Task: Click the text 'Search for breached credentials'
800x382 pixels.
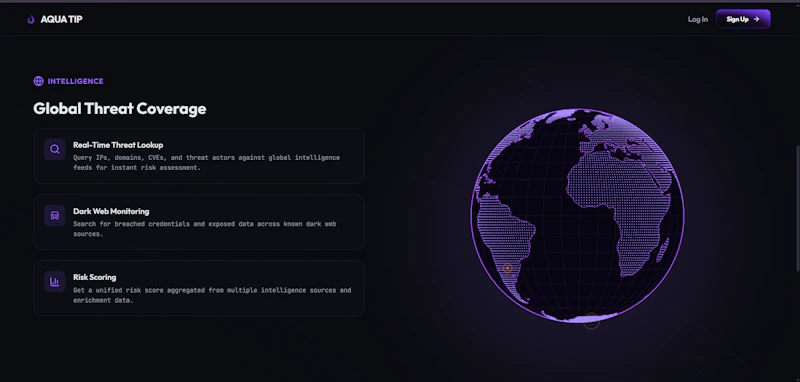Action: click(204, 229)
